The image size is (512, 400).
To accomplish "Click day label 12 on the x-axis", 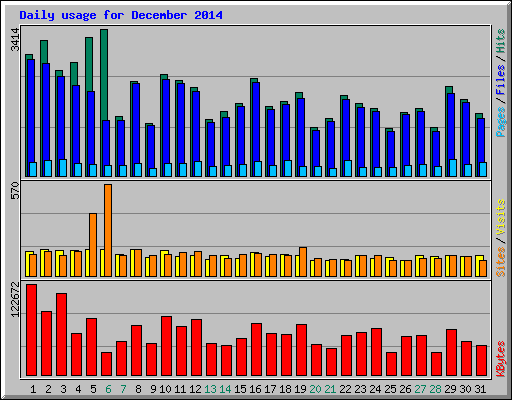I will point(195,389).
